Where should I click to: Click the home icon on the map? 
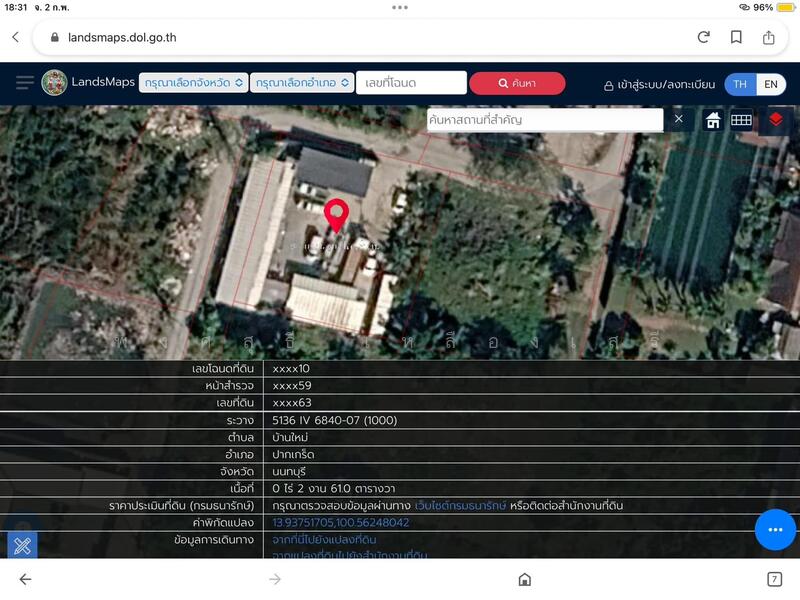point(713,120)
